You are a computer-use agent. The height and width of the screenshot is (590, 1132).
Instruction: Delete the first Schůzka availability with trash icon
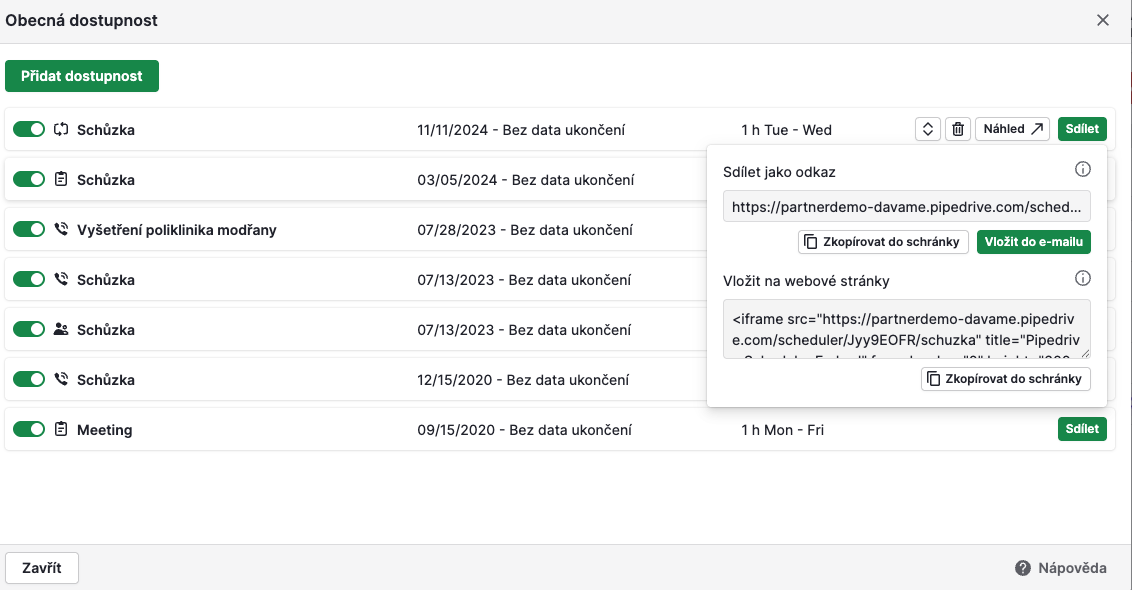coord(958,129)
